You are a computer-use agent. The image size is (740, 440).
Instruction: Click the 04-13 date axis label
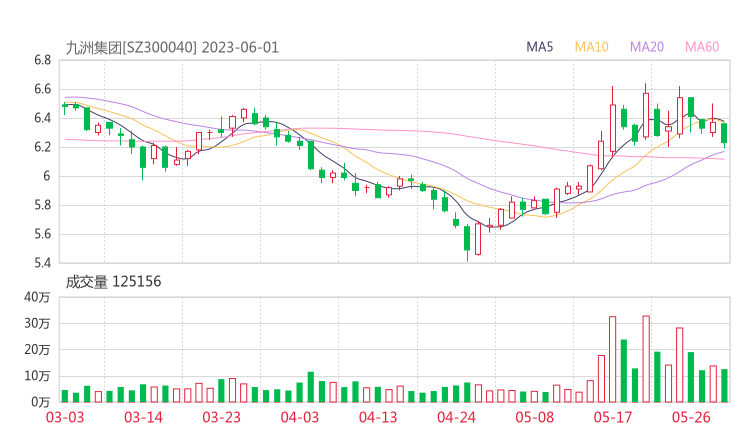tap(378, 417)
